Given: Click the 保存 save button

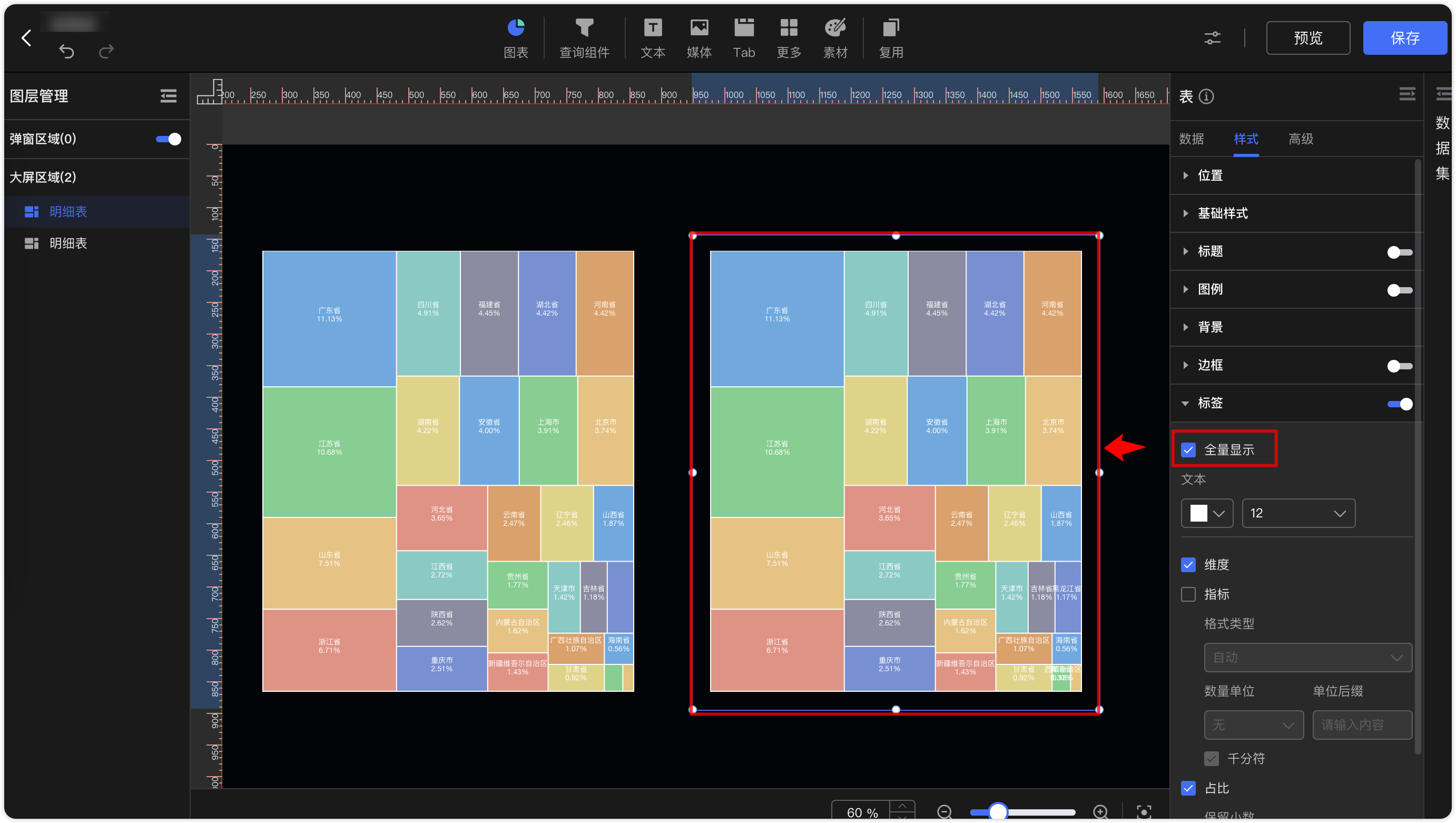Looking at the screenshot, I should click(1404, 38).
